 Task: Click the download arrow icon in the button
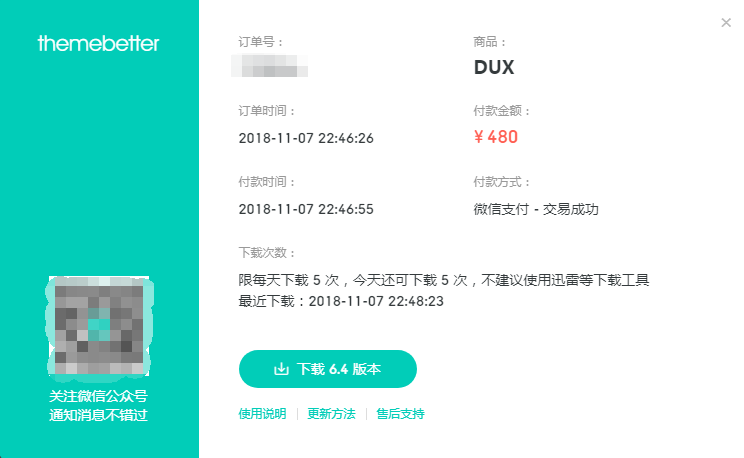[281, 369]
